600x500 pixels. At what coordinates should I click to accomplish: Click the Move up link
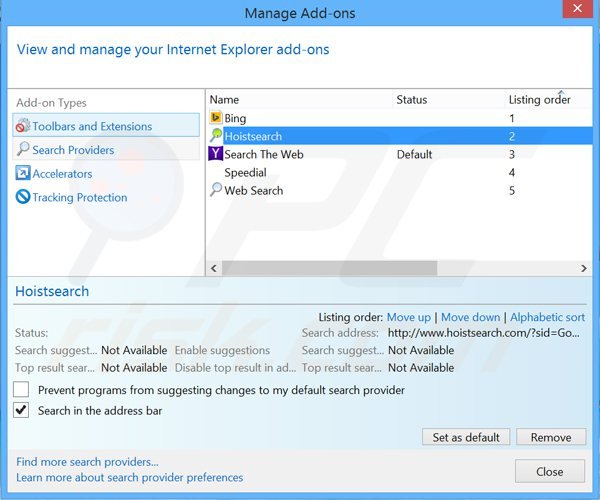pyautogui.click(x=408, y=317)
